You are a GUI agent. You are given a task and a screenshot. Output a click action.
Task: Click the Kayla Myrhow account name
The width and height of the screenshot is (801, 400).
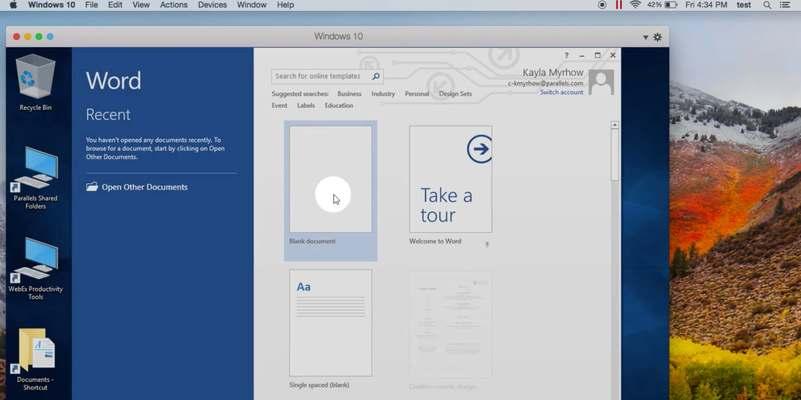tap(553, 73)
